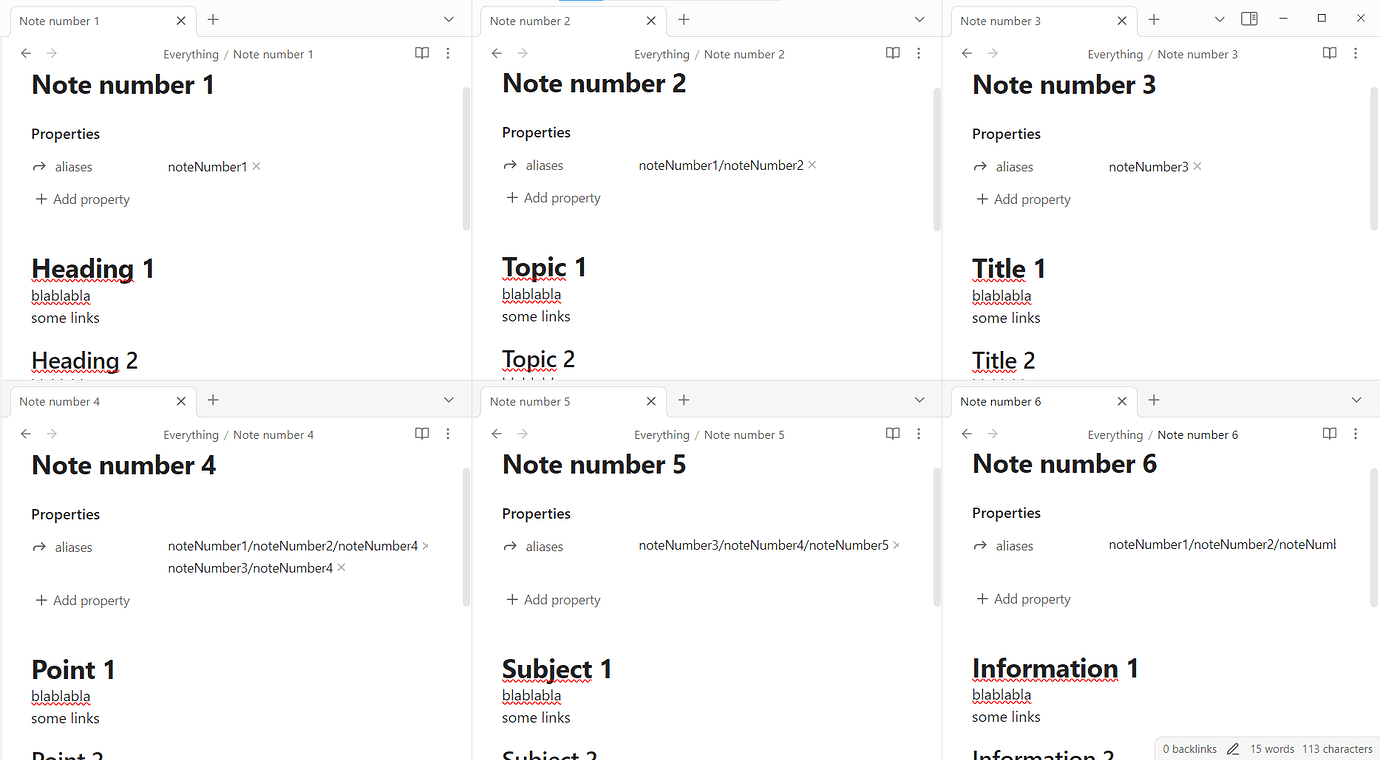Toggle the right sidebar expand icon
Image resolution: width=1380 pixels, height=760 pixels.
point(1249,18)
